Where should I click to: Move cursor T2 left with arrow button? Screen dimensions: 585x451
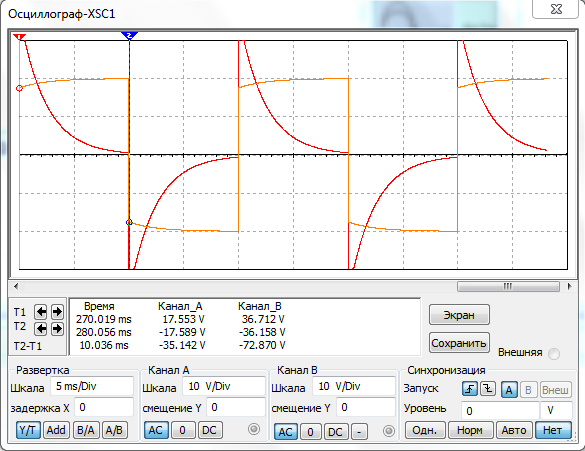[x=41, y=329]
